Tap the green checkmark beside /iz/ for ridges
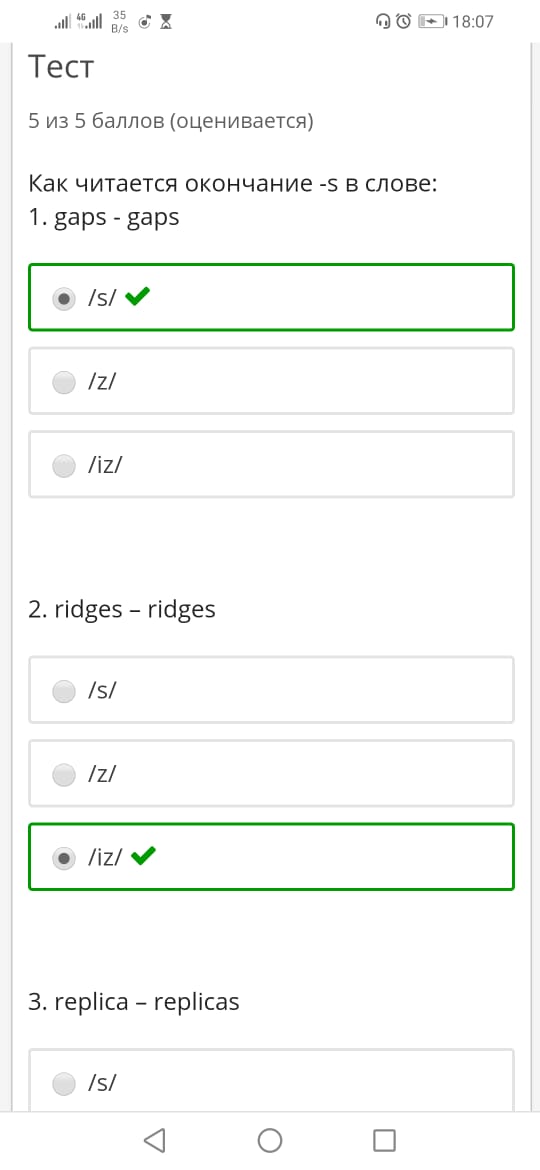 tap(142, 857)
